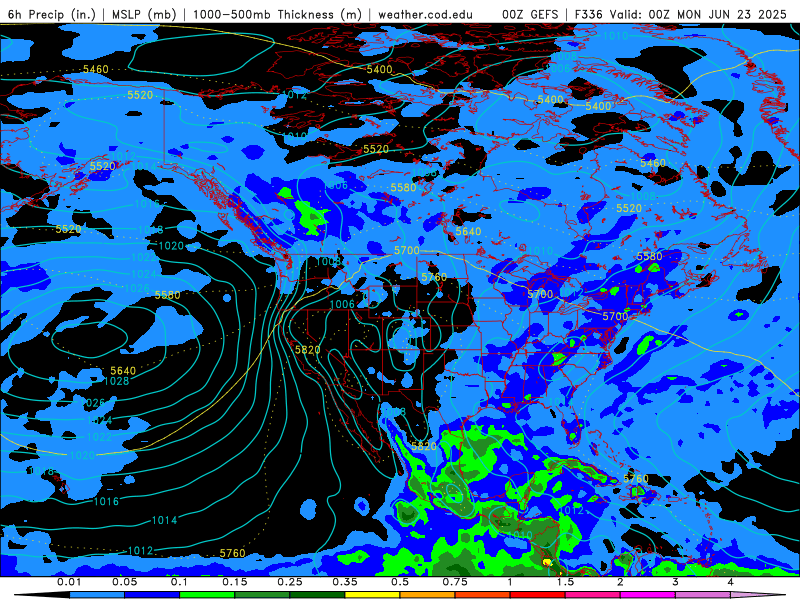Screen dimensions: 800x600
Task: Click the 'weather.cod.edu' source text
Action: (x=425, y=14)
